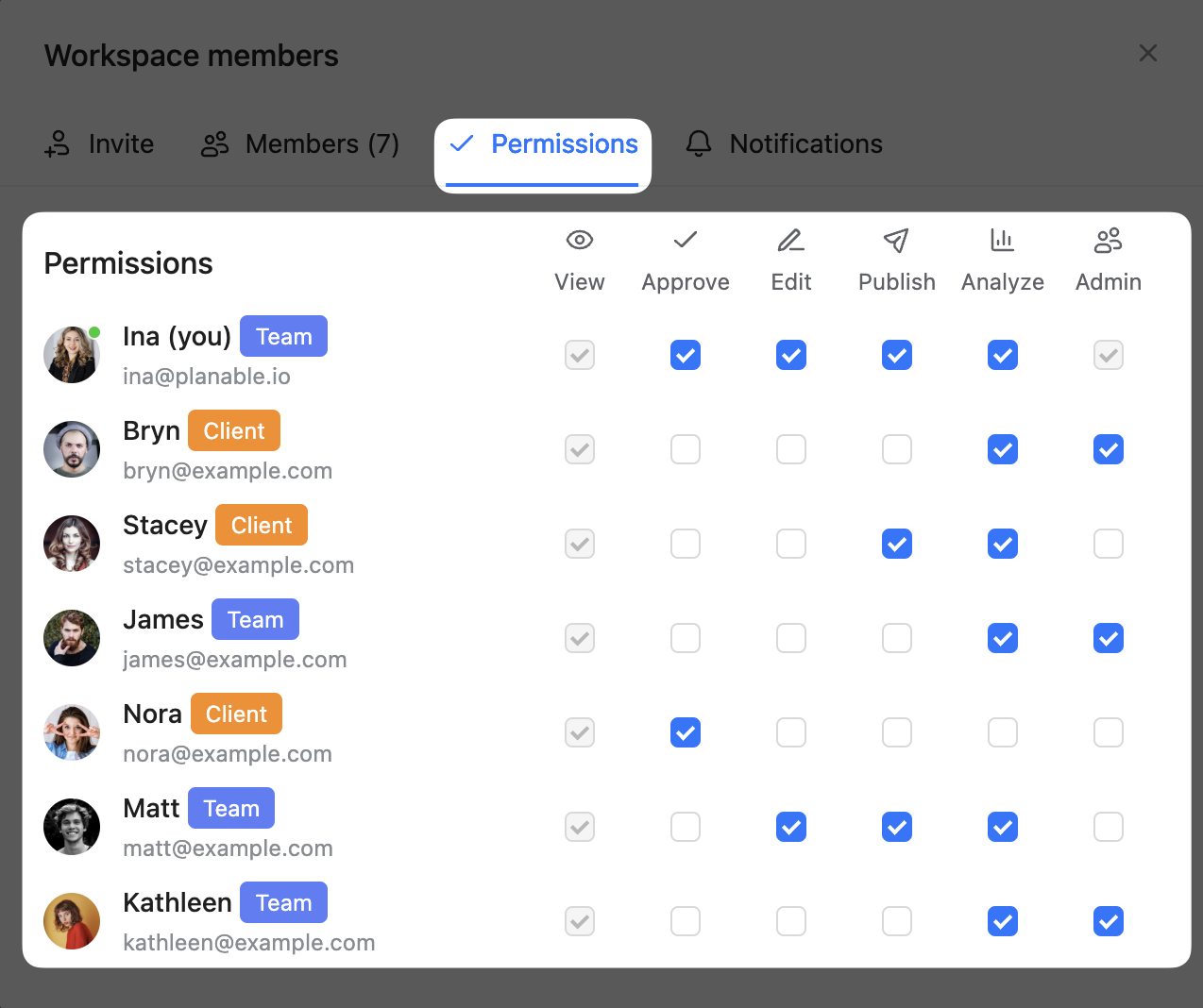Click the eye icon above View
This screenshot has height=1008, width=1203.
(x=579, y=241)
